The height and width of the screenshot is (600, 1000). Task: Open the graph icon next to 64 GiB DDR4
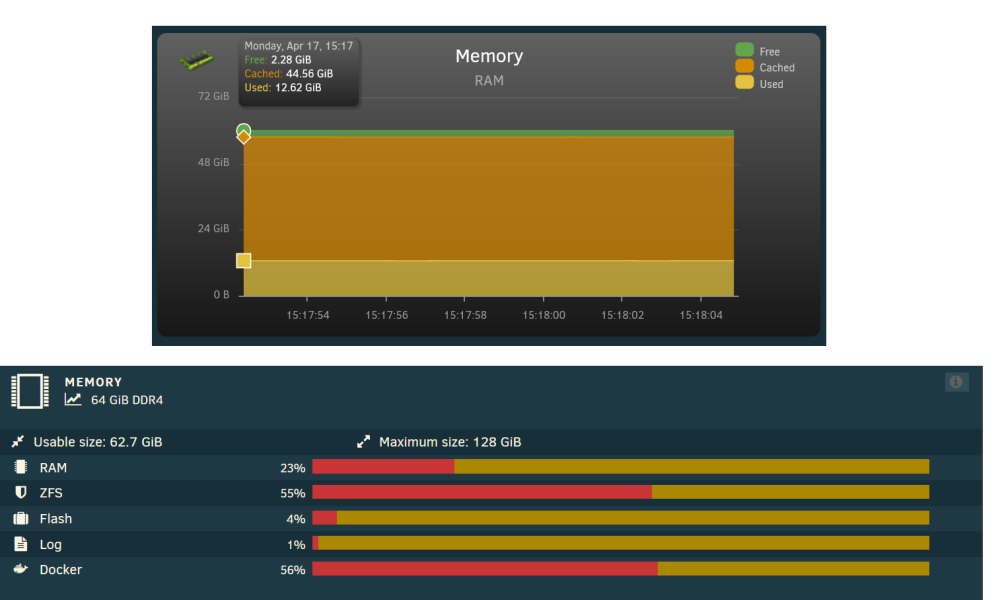73,400
